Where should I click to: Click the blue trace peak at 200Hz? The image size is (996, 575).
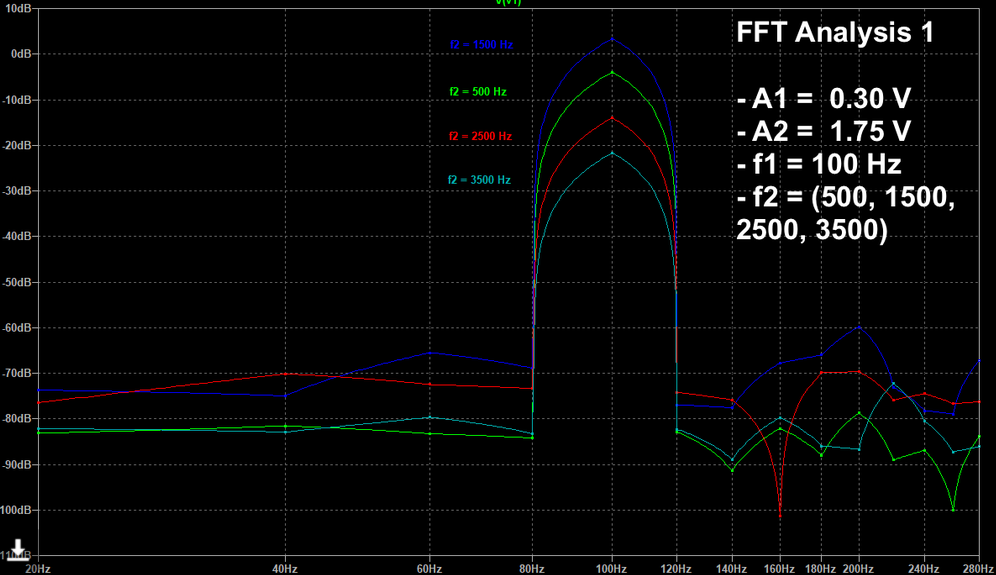(859, 327)
